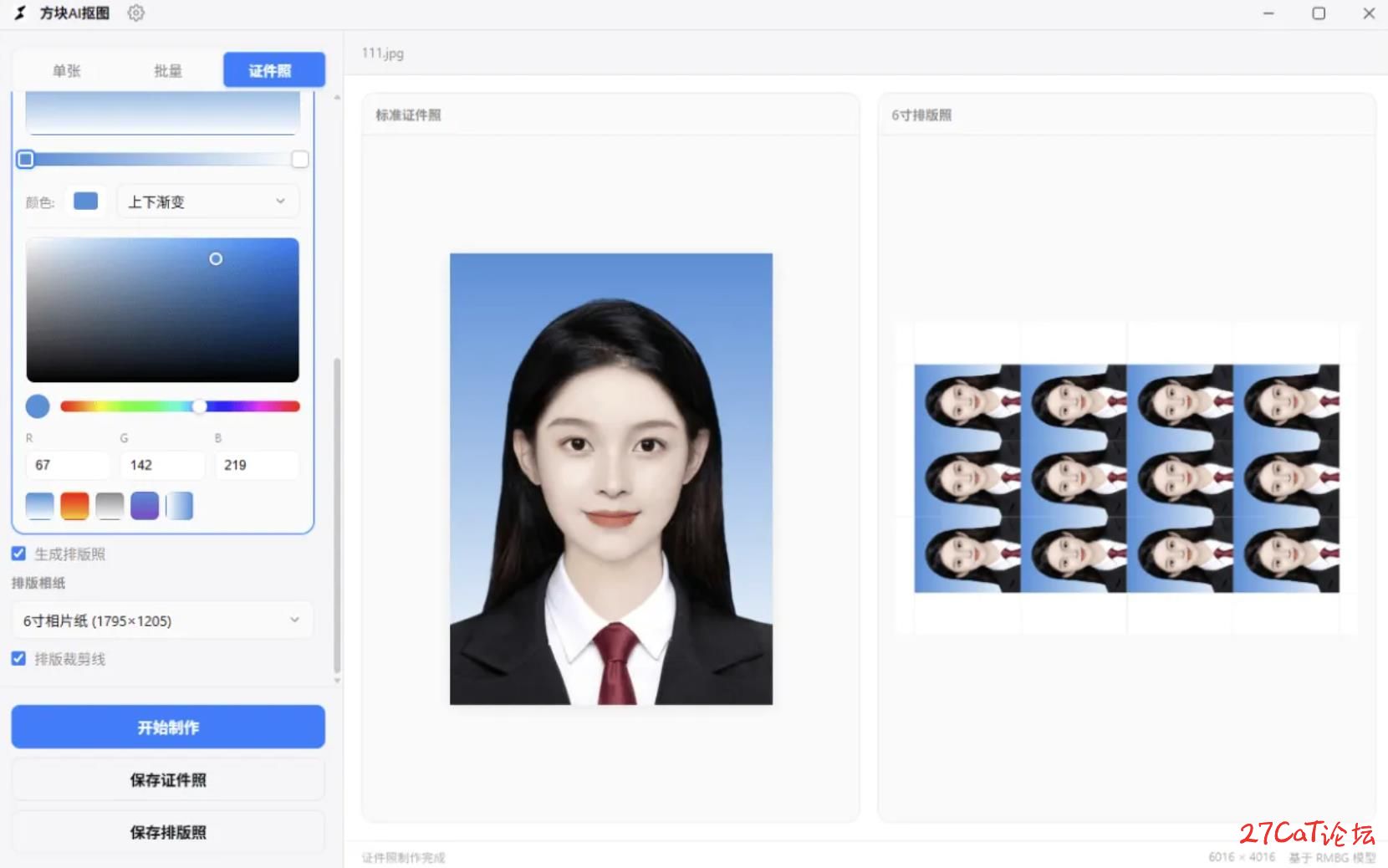This screenshot has width=1388, height=868.
Task: Click the app logo in title bar
Action: (x=20, y=13)
